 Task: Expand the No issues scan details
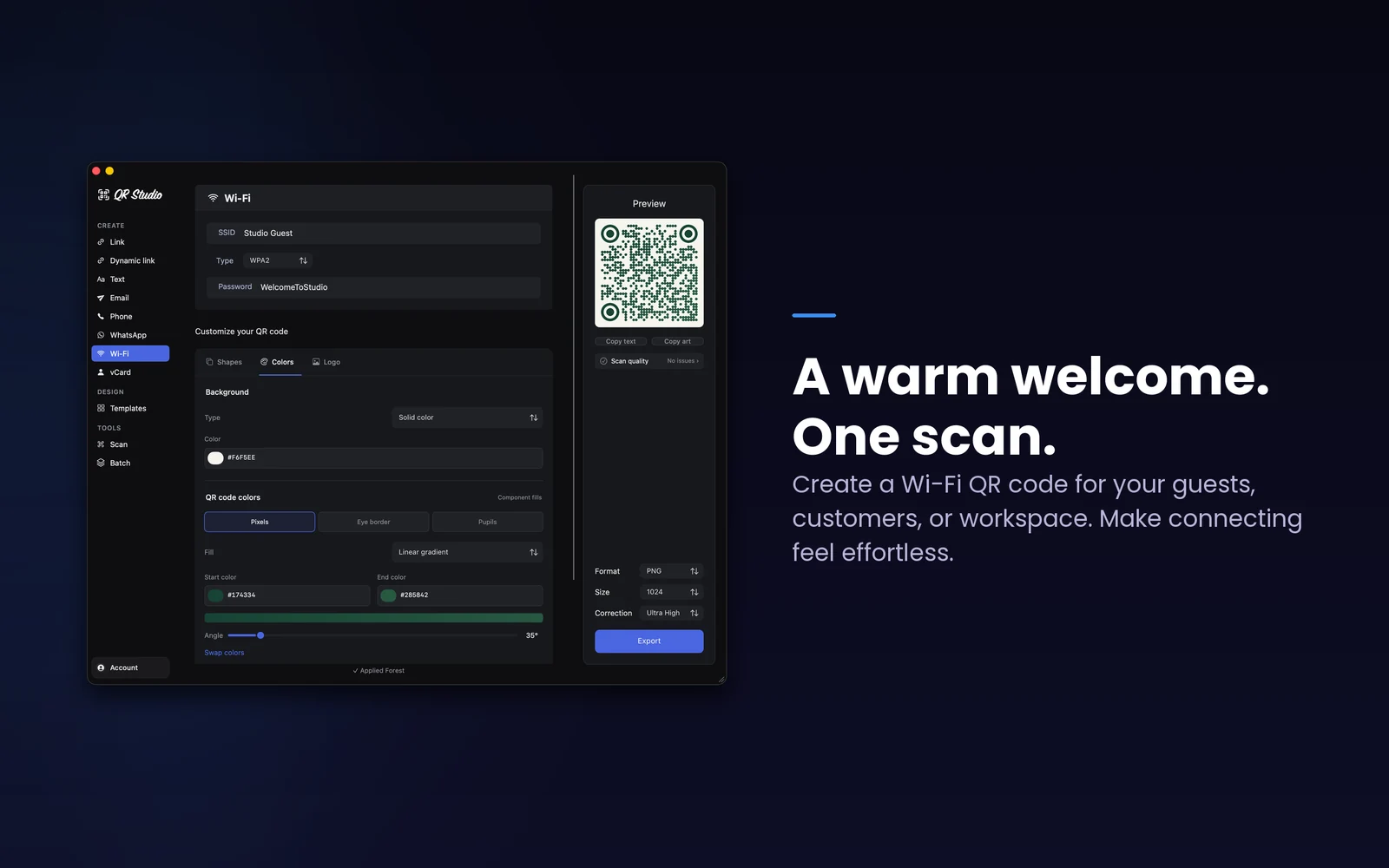click(682, 361)
